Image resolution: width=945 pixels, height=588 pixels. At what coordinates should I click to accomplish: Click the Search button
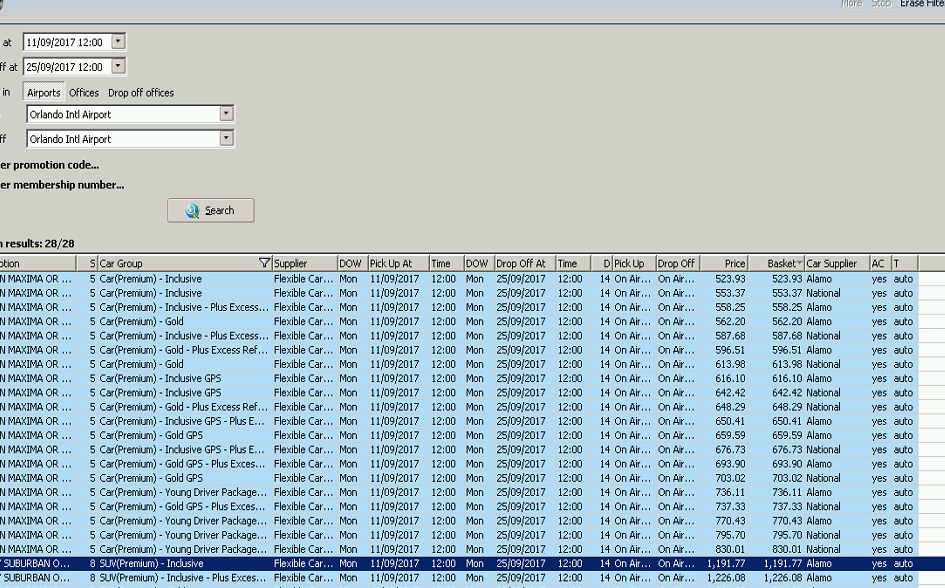coord(210,211)
